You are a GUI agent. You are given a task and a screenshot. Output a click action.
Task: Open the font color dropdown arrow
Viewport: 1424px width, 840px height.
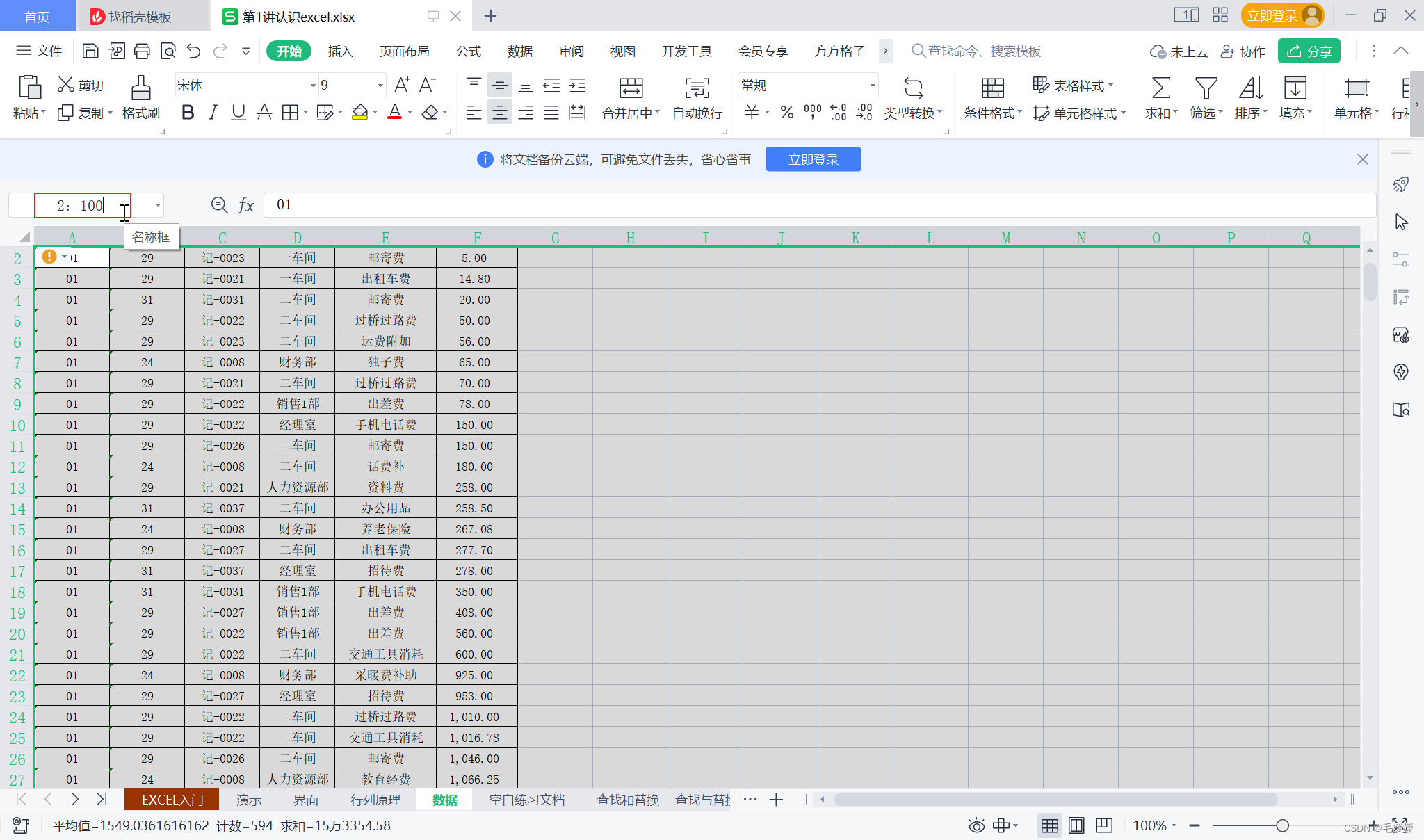pos(410,112)
